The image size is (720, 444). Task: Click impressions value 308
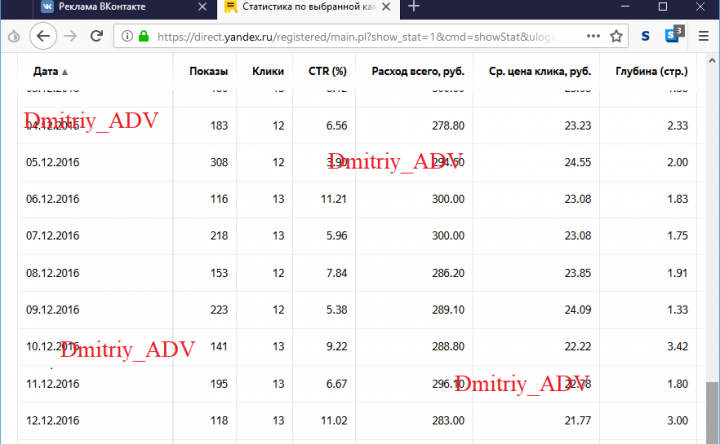click(x=219, y=163)
